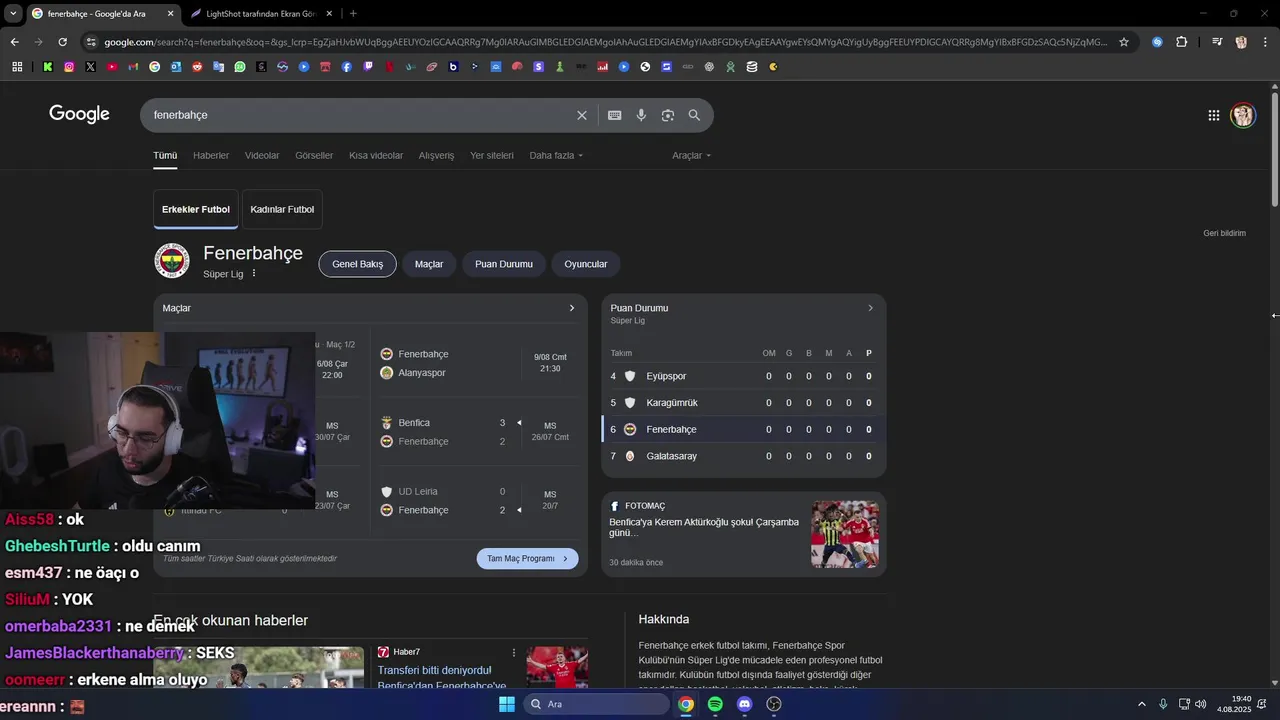Open more options next to Süper Lig
Screen dimensions: 1280x720
(254, 273)
